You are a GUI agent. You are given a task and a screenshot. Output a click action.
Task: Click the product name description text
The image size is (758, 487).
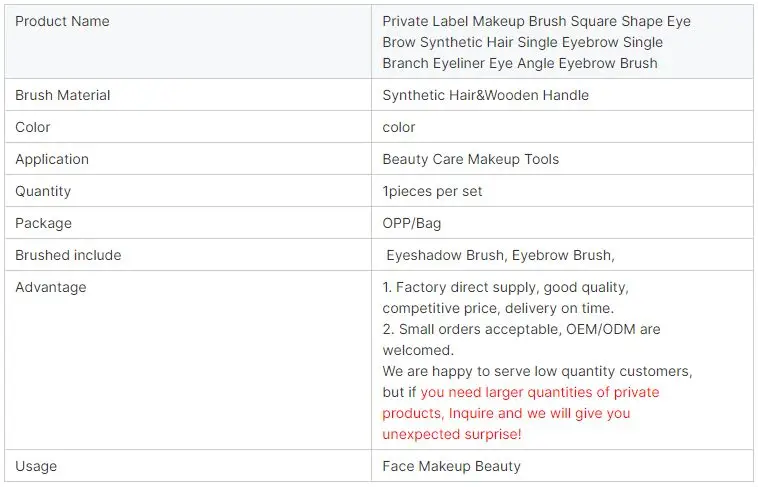[x=536, y=42]
